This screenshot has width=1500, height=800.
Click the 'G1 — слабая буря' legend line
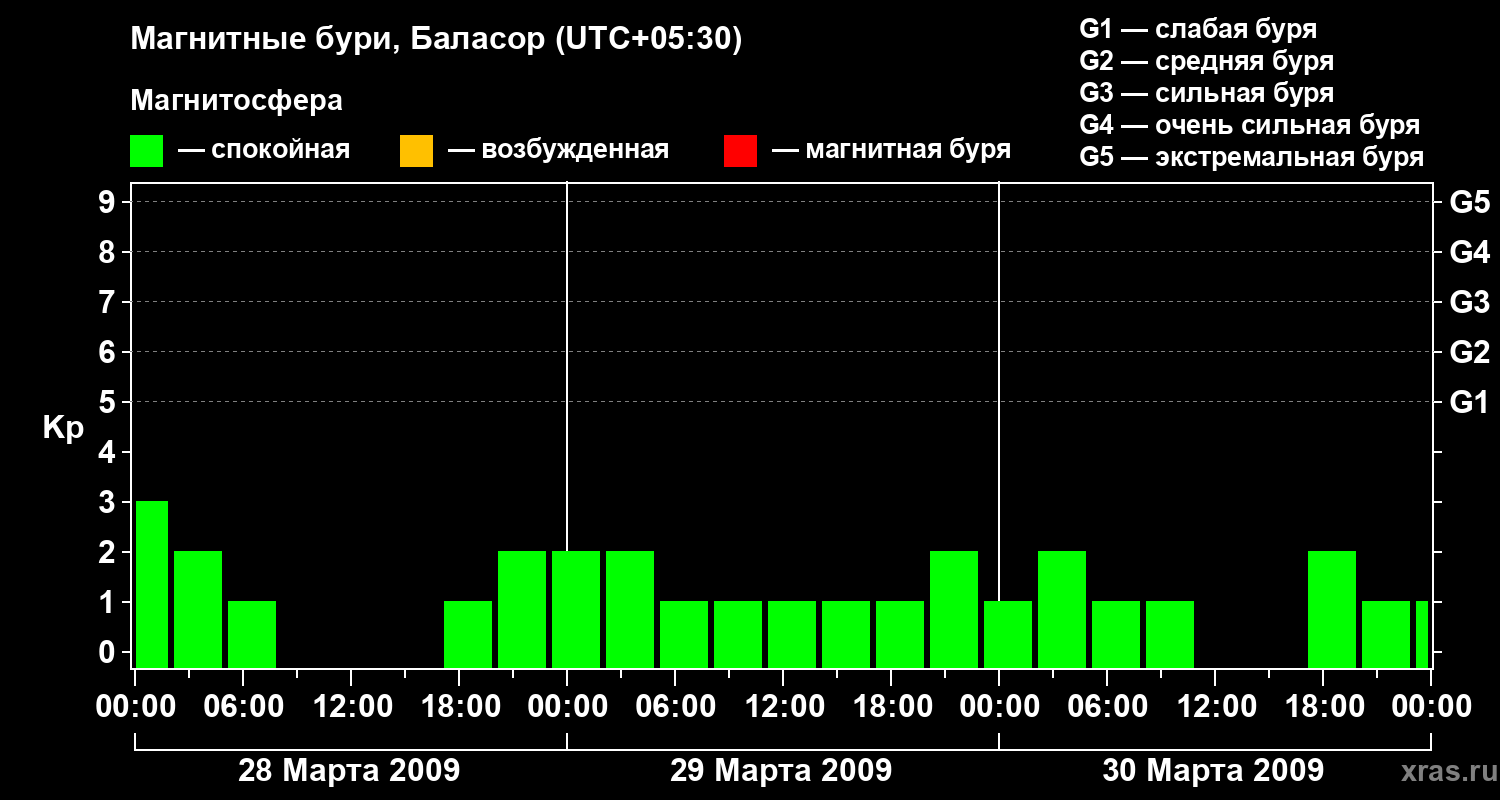click(x=1198, y=29)
